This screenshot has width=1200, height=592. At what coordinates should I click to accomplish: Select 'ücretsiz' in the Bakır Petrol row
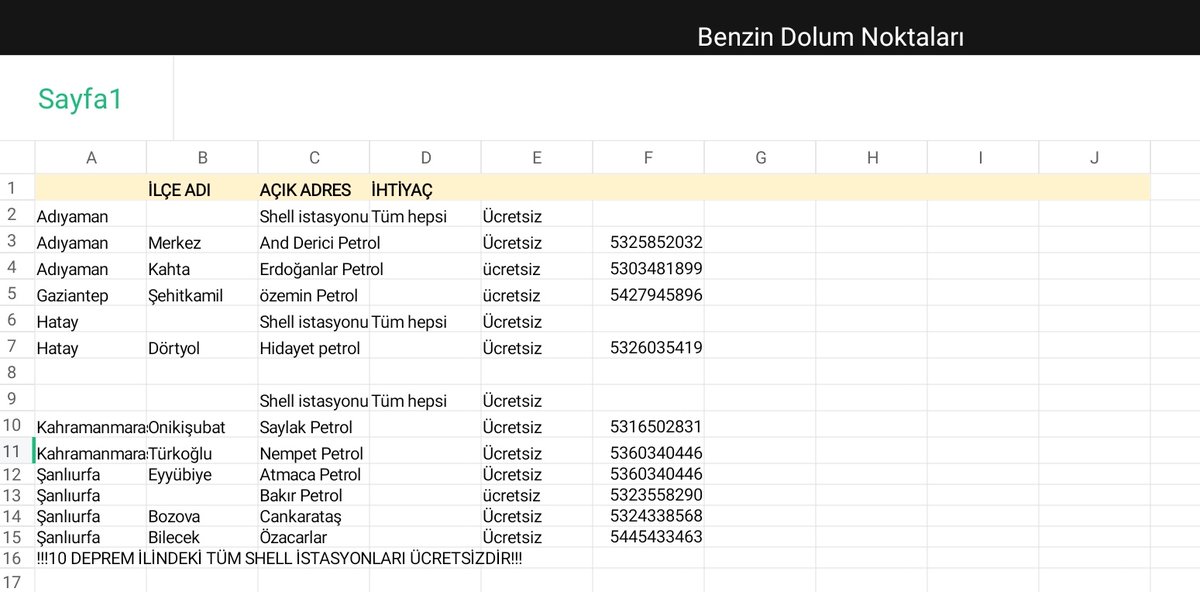(x=537, y=496)
